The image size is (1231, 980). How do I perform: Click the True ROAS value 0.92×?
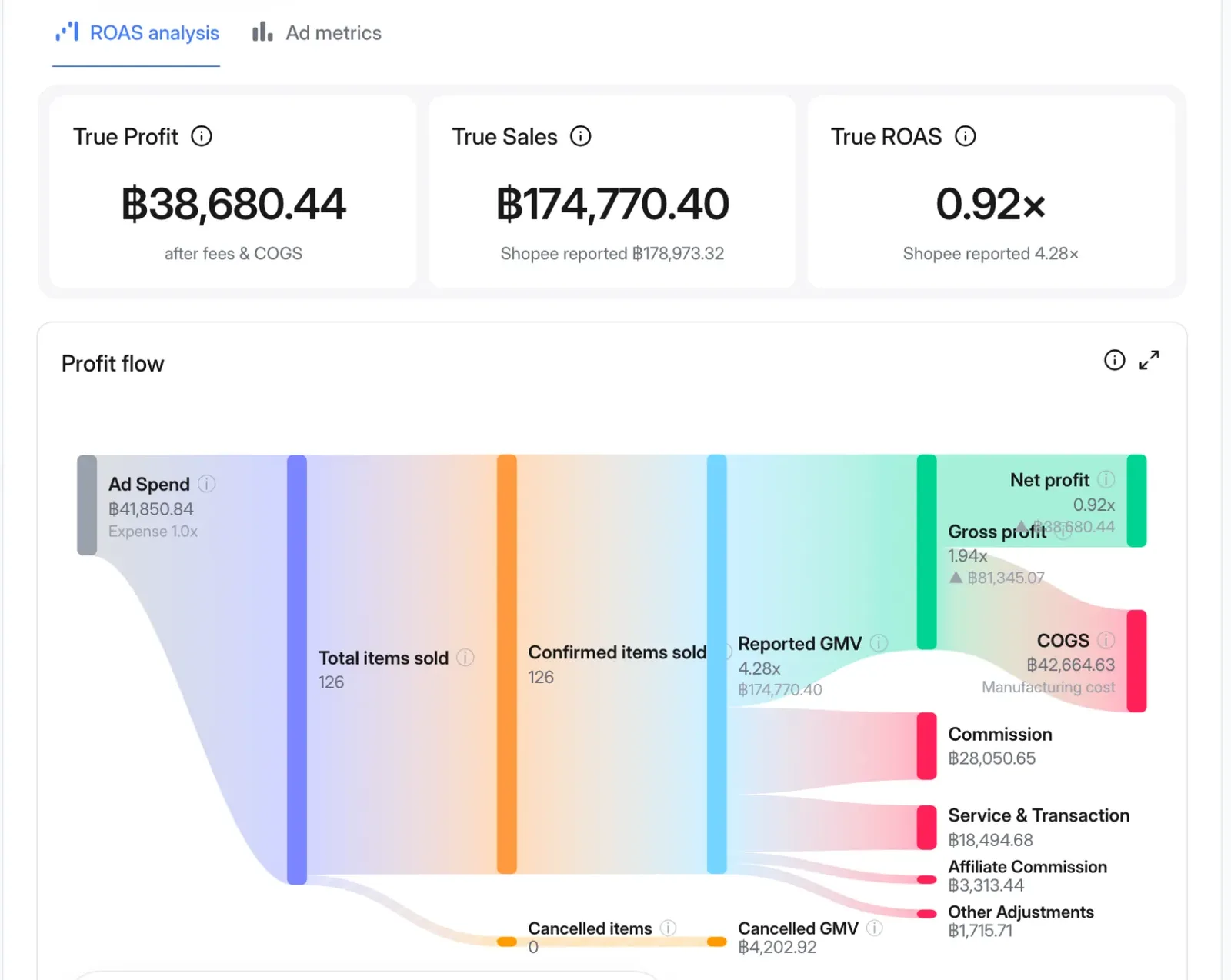991,204
